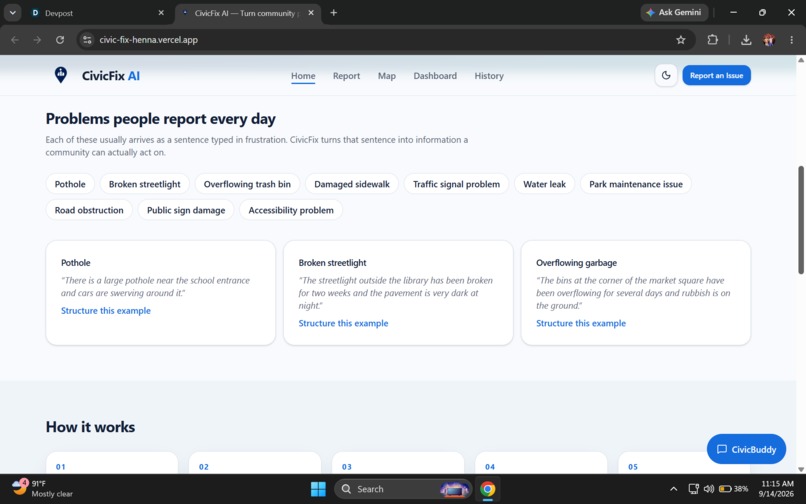The width and height of the screenshot is (806, 504).
Task: Open a new browser tab
Action: (334, 13)
